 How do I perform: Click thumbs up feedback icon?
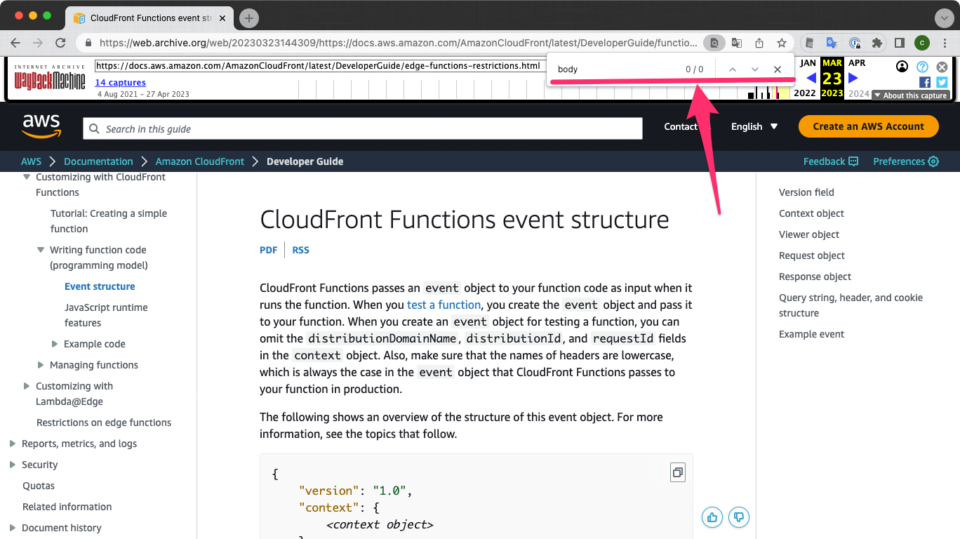(x=712, y=518)
